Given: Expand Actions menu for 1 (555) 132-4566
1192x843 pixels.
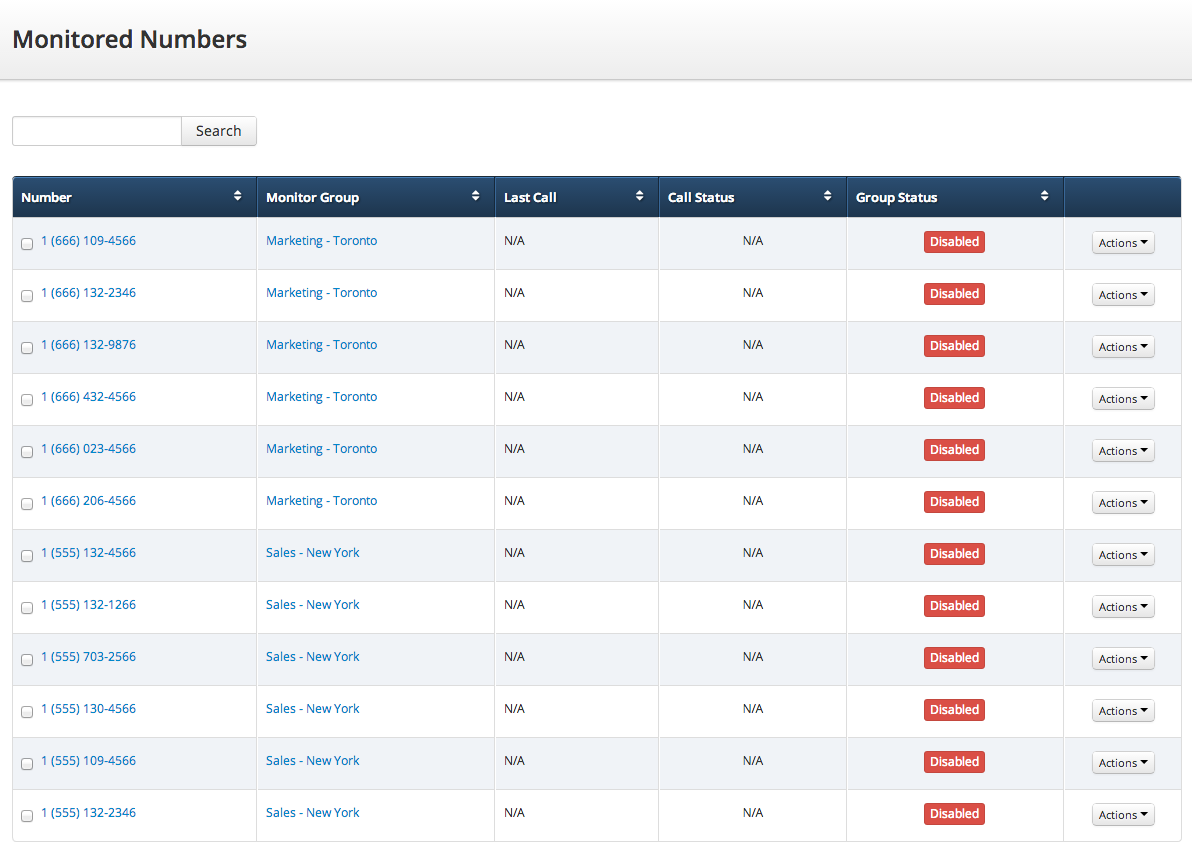Looking at the screenshot, I should click(x=1122, y=555).
